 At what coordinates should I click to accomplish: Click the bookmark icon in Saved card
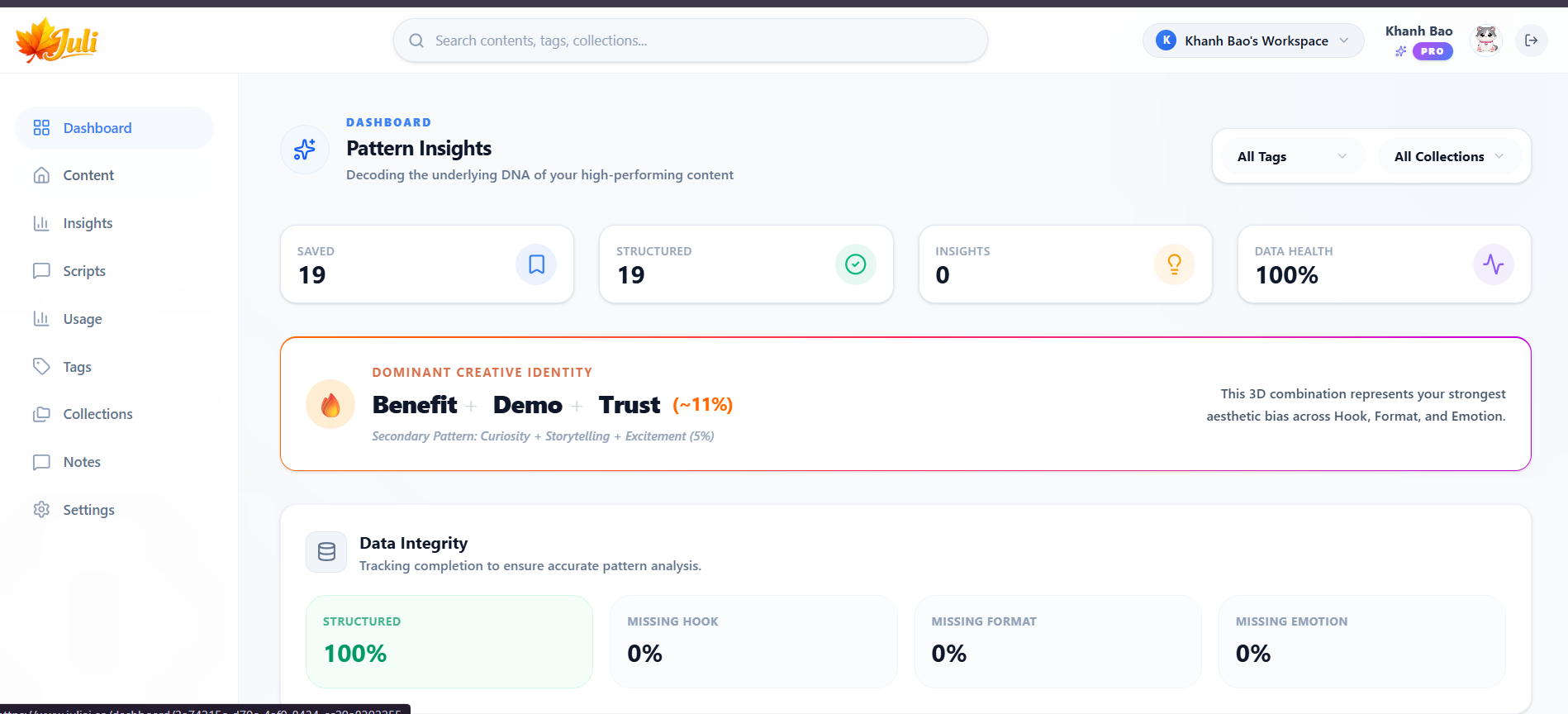pos(536,264)
